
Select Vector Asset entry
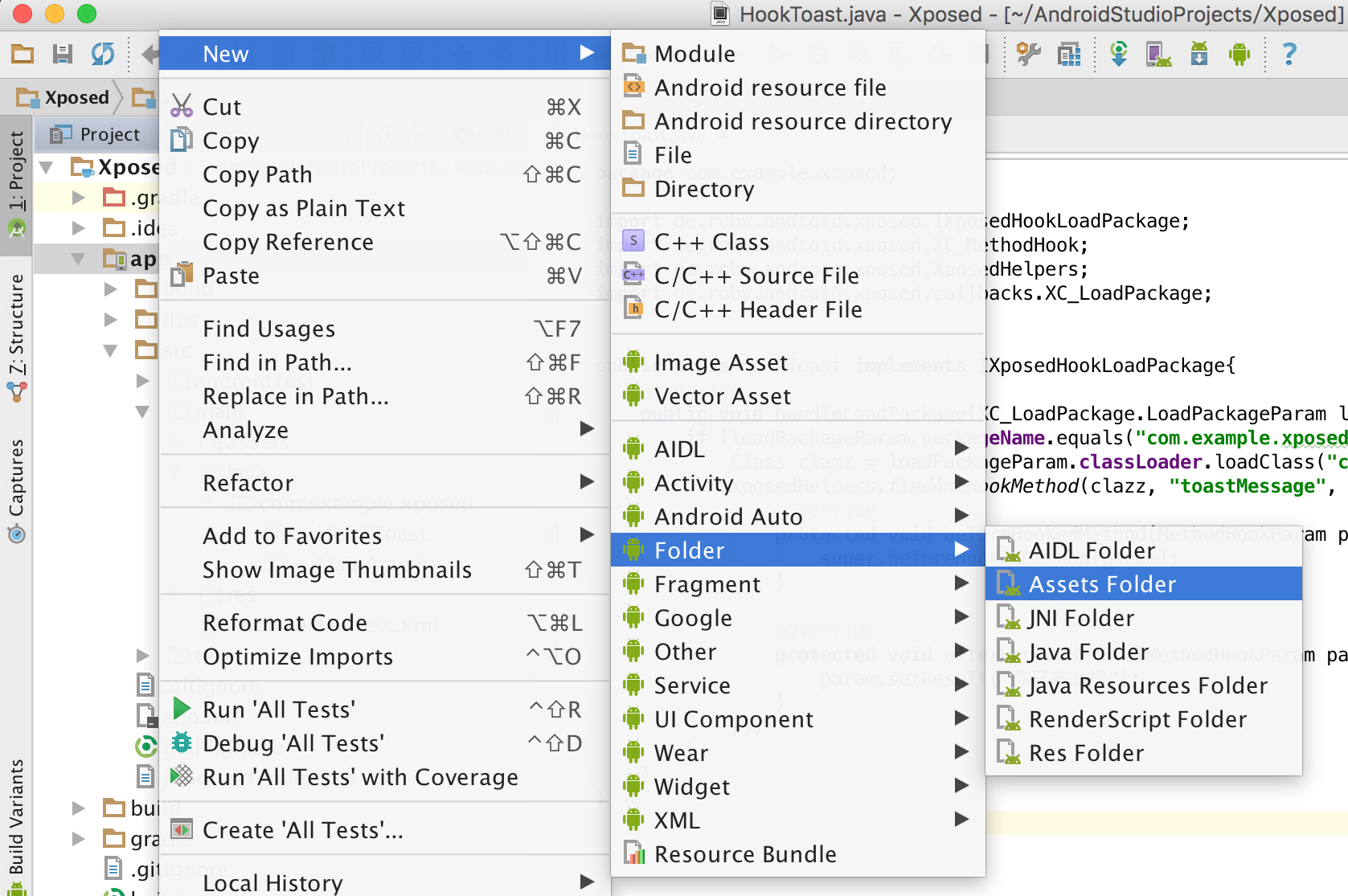point(798,396)
